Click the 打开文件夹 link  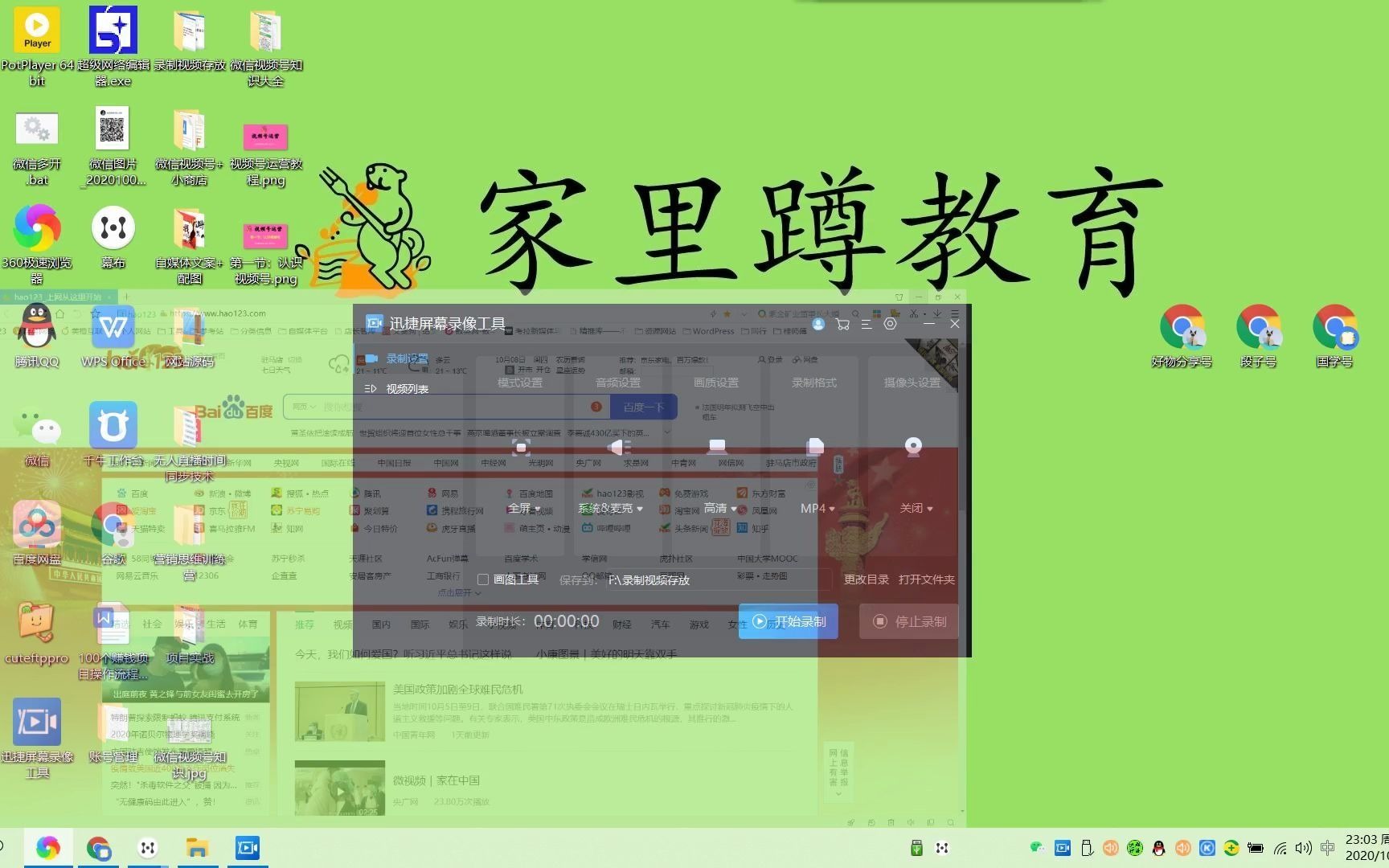[x=927, y=579]
